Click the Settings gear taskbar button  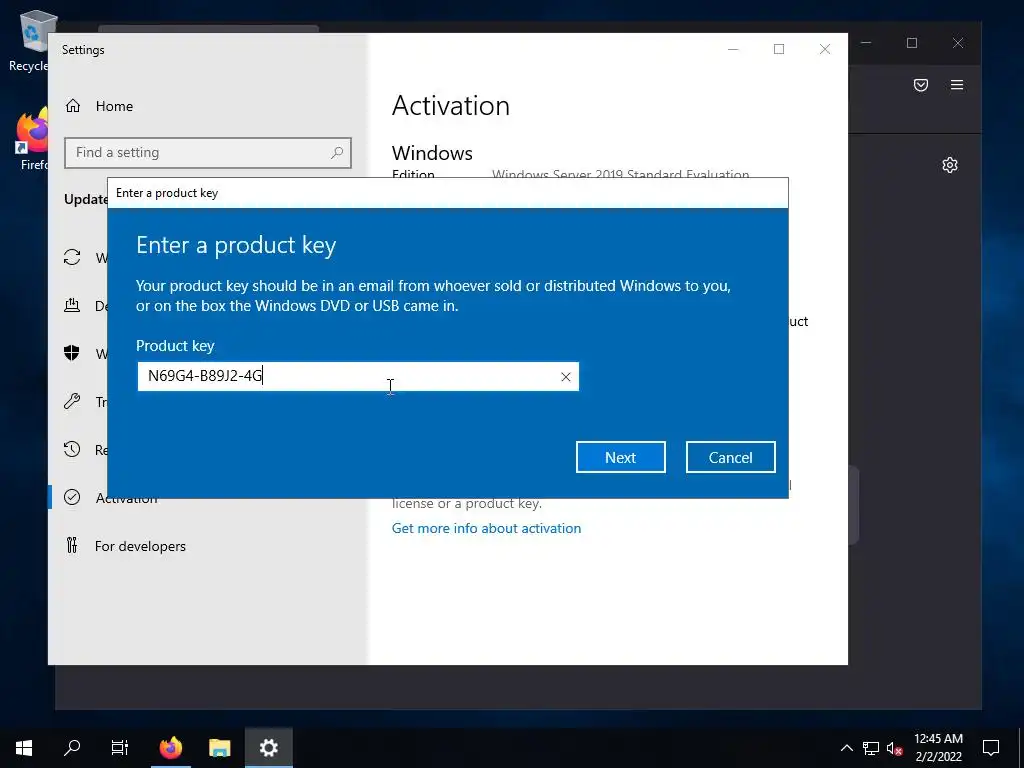[x=268, y=748]
